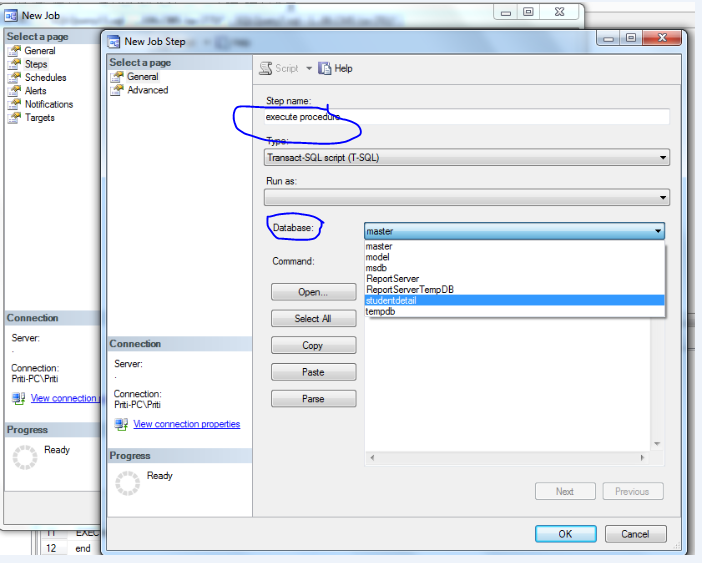Choose studentdetail in database list

[x=514, y=300]
